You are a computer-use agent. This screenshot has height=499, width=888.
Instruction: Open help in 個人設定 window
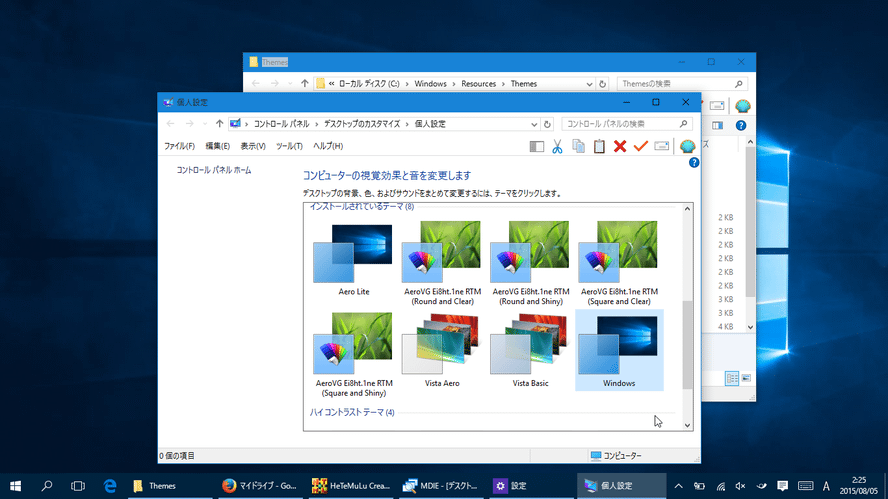click(x=694, y=163)
